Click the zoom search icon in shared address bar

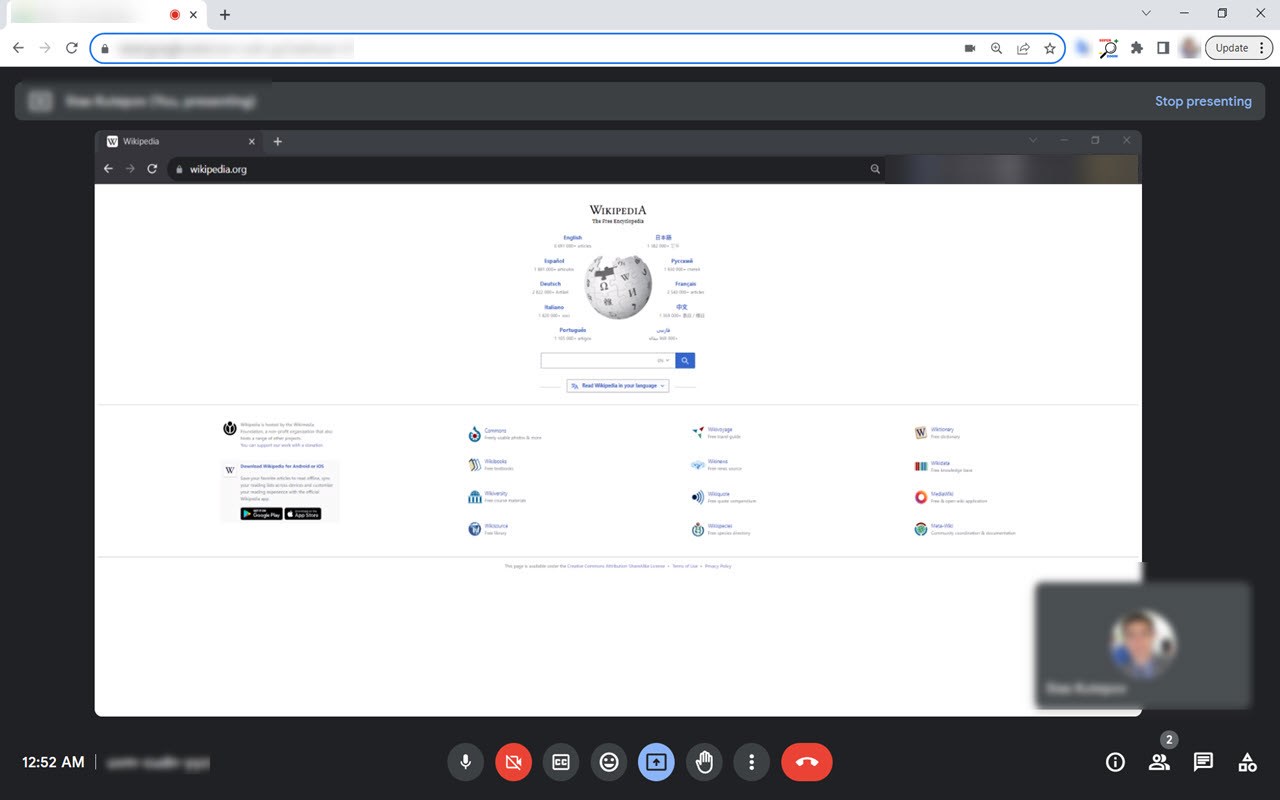875,169
